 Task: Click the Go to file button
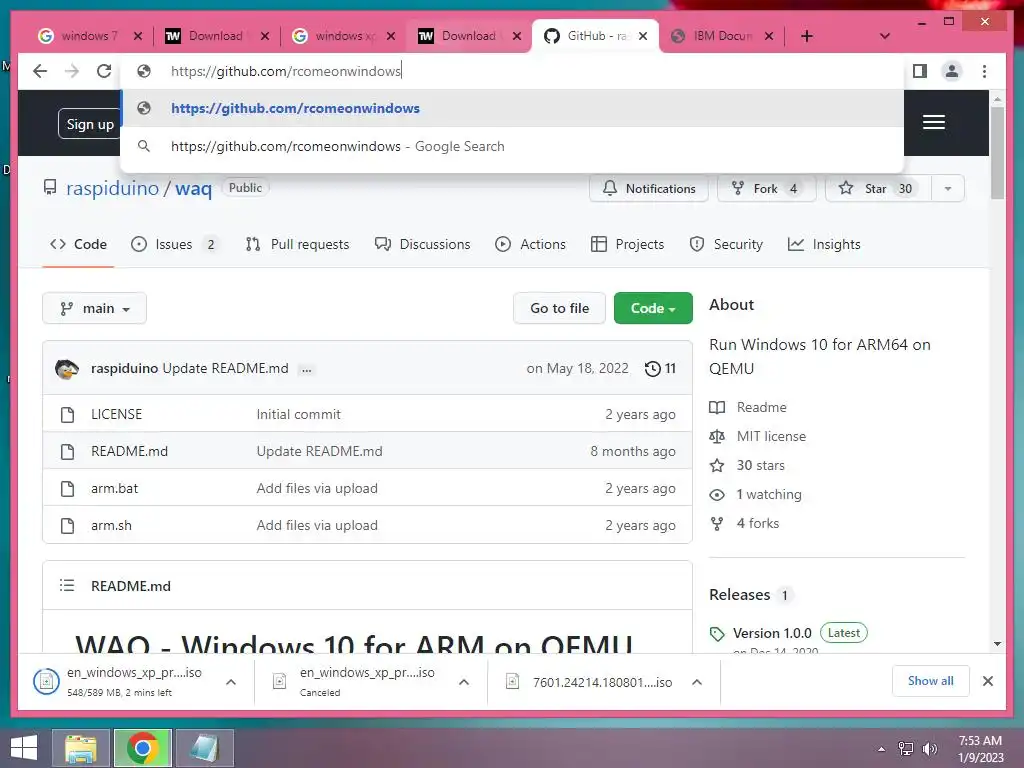(x=560, y=308)
